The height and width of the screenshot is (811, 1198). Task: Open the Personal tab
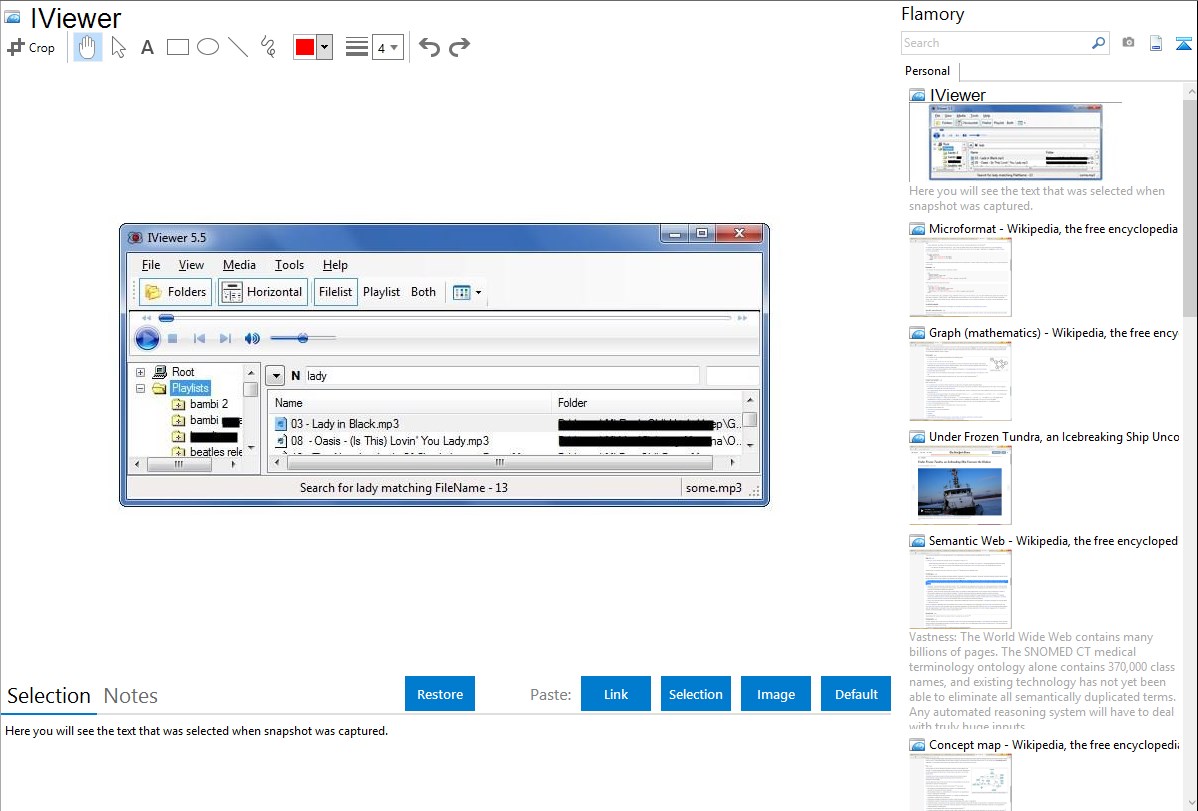click(927, 71)
